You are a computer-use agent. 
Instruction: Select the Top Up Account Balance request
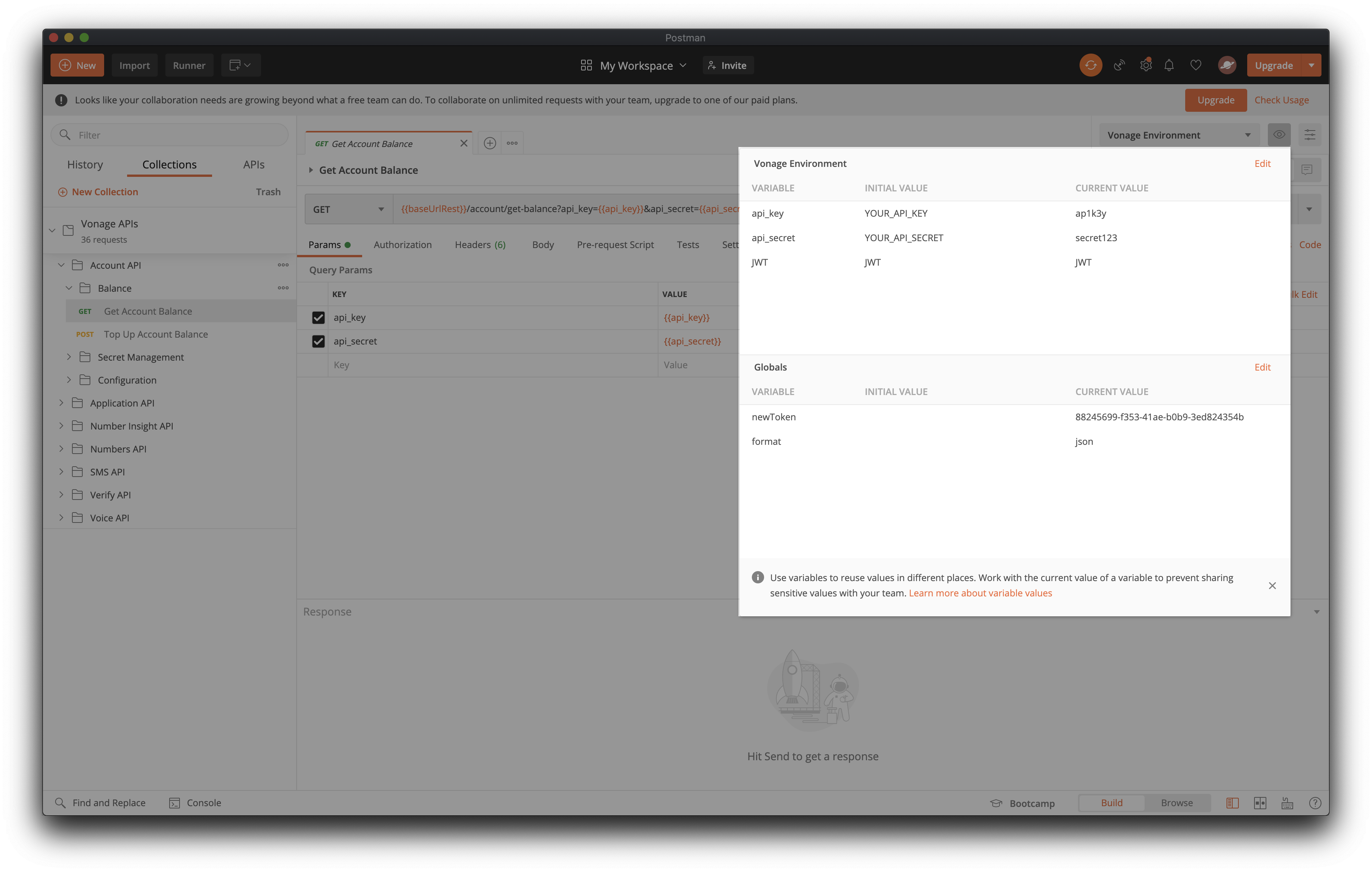tap(155, 334)
